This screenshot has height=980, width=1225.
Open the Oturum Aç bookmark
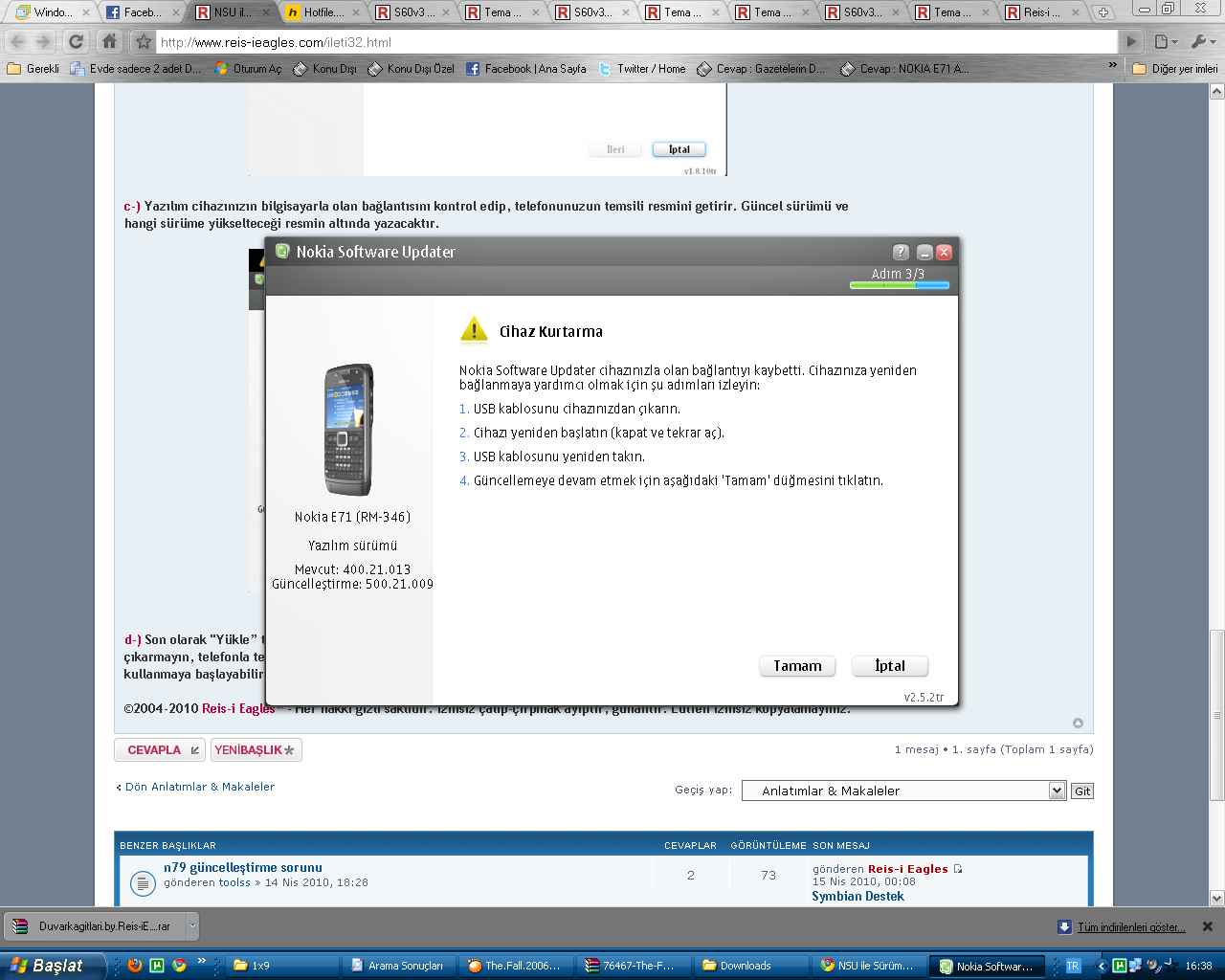[x=248, y=69]
